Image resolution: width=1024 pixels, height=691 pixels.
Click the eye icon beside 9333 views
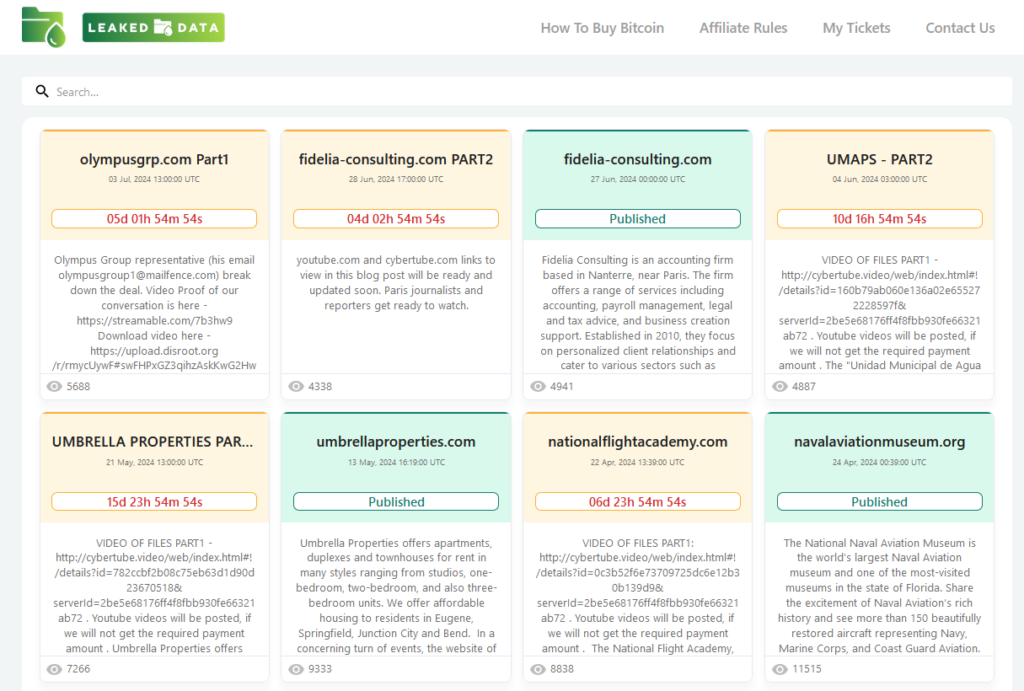[x=296, y=668]
